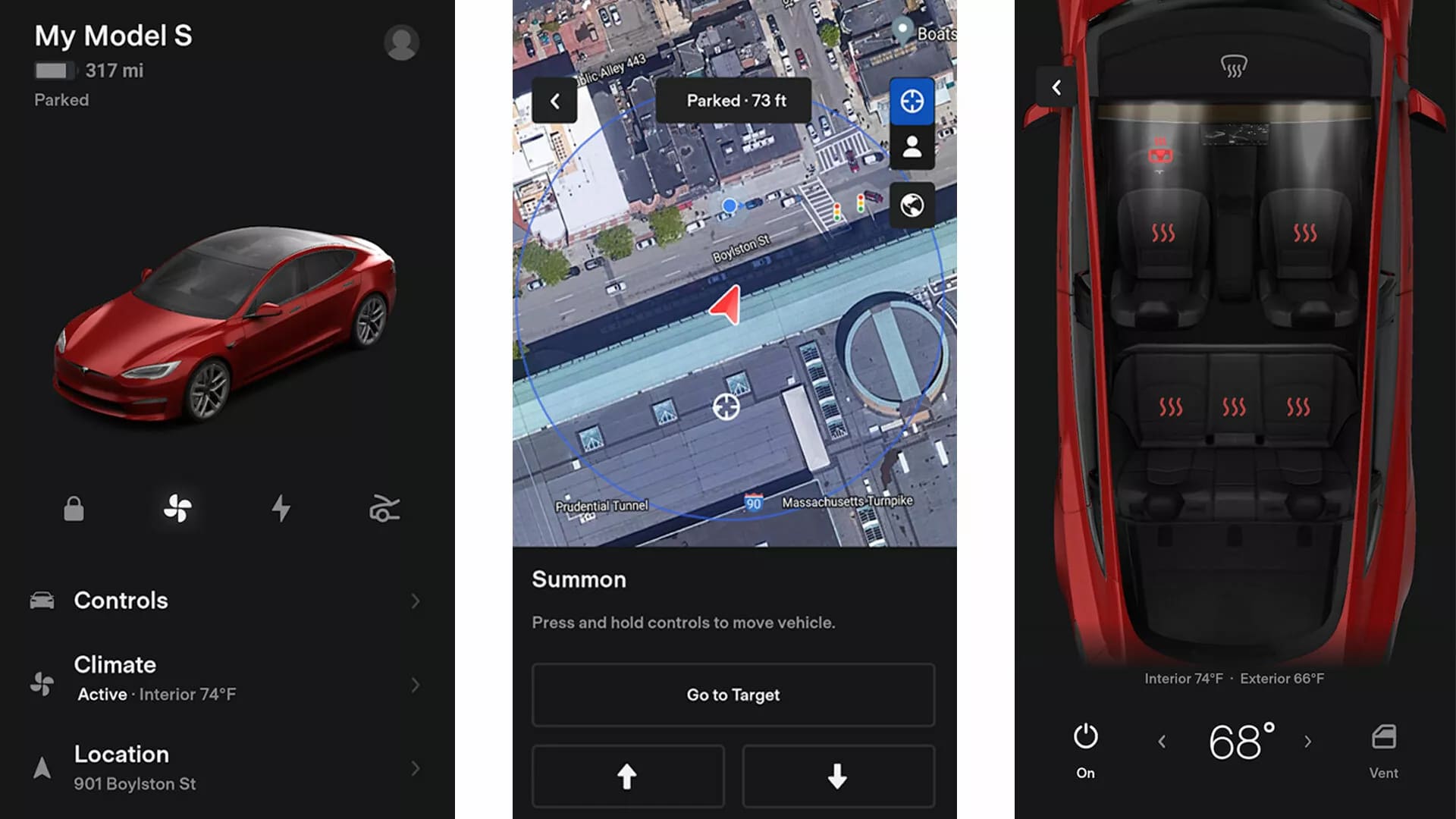Image resolution: width=1456 pixels, height=819 pixels.
Task: Click the globe/satellite view toggle icon
Action: point(912,205)
